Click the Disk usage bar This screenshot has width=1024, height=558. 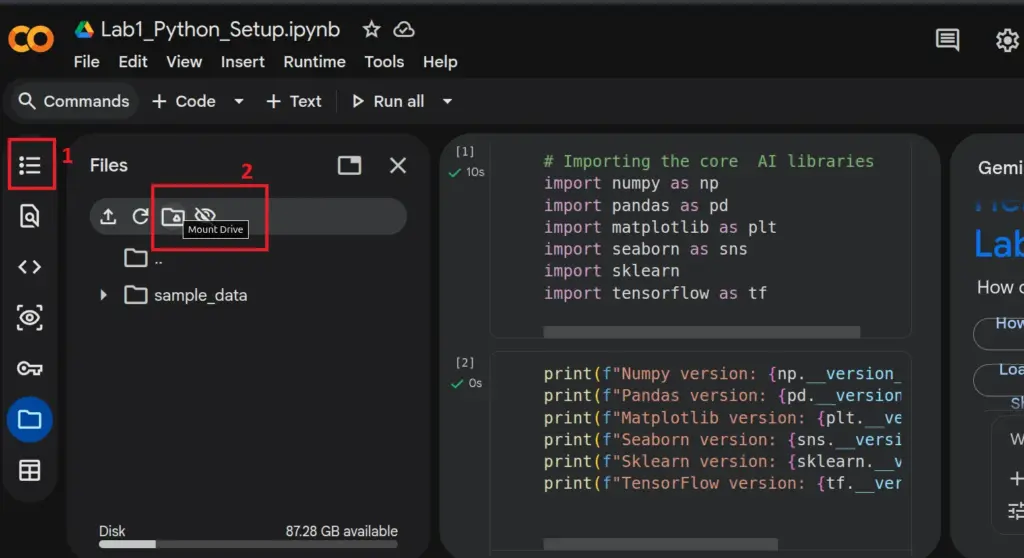[248, 544]
